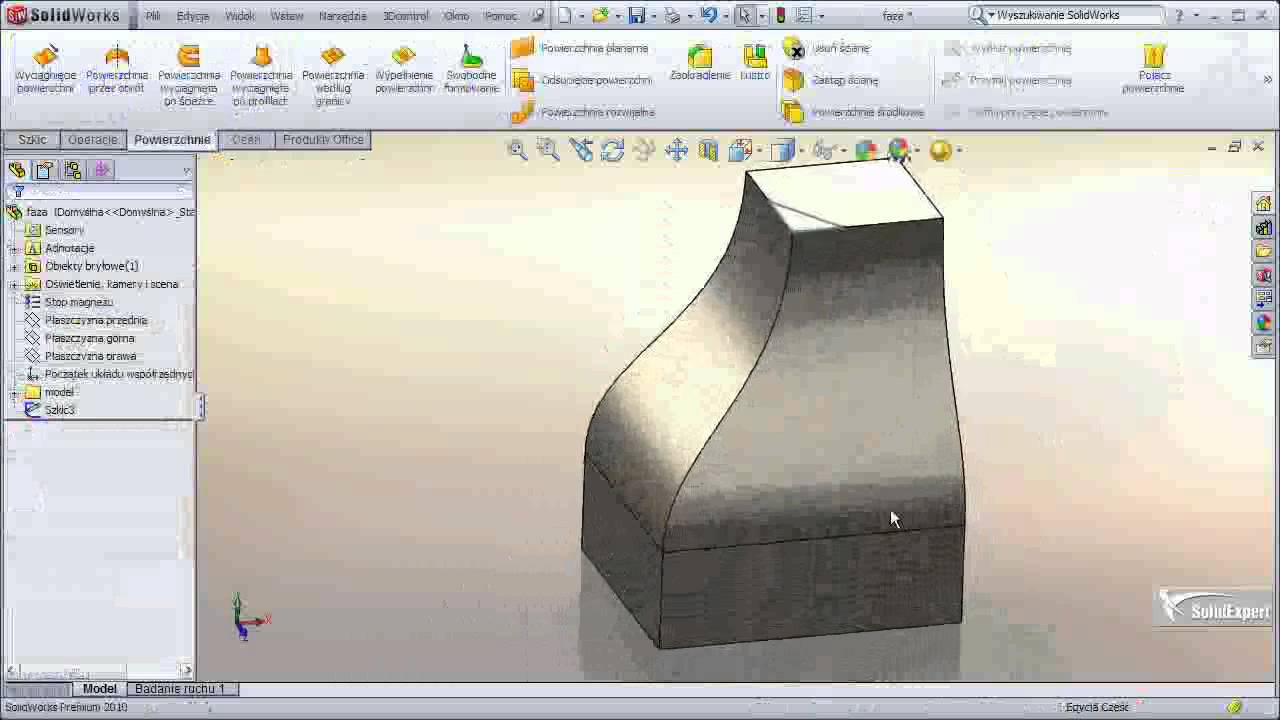The width and height of the screenshot is (1280, 720).
Task: Switch to the Produkty Office tab
Action: 323,140
